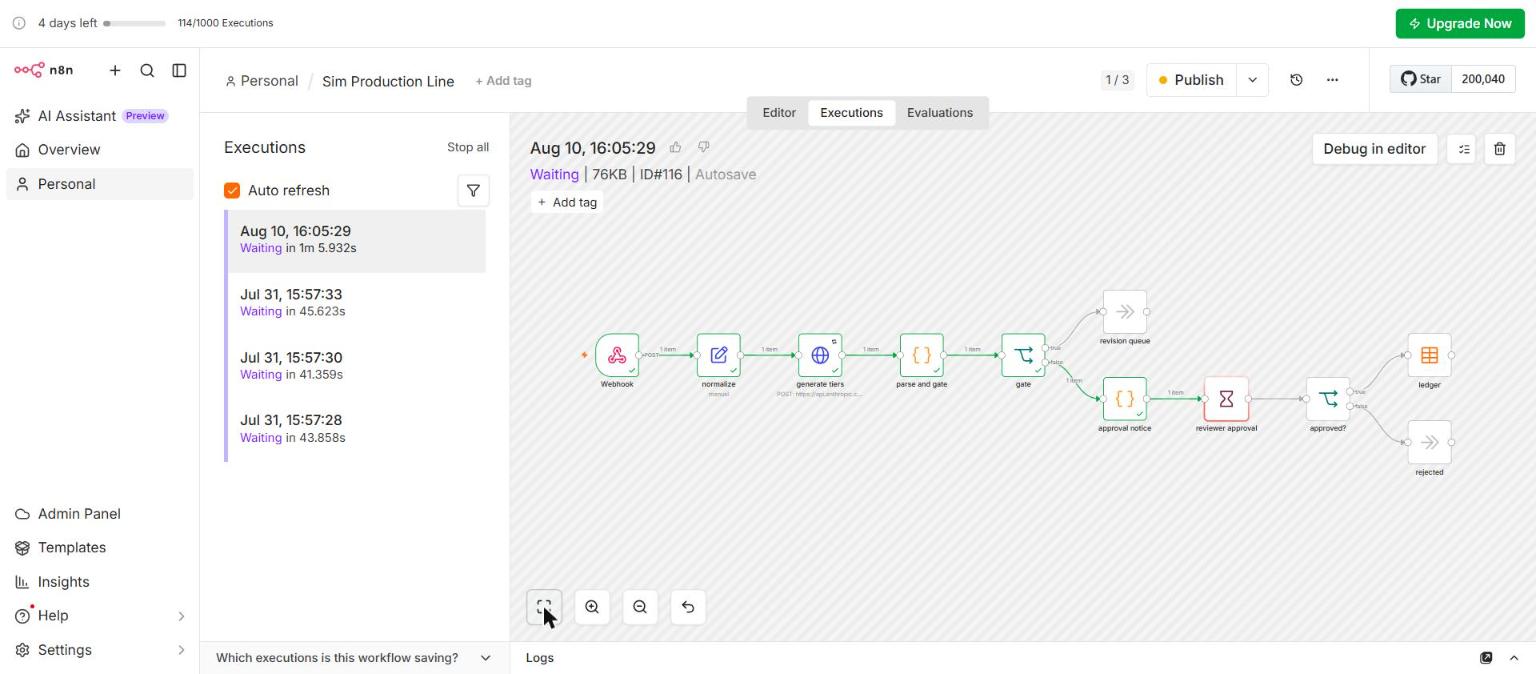
Task: Open the executions filter funnel icon
Action: (x=473, y=190)
